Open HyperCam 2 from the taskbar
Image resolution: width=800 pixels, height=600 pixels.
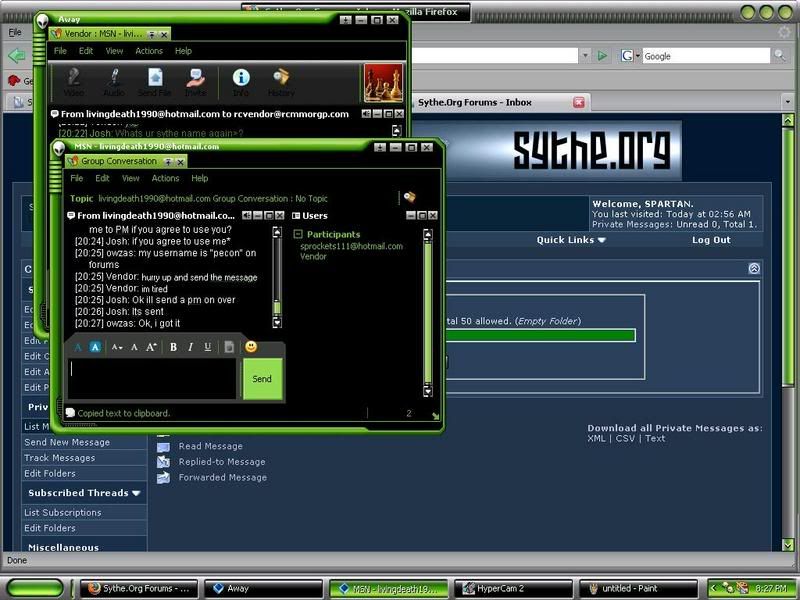[513, 589]
